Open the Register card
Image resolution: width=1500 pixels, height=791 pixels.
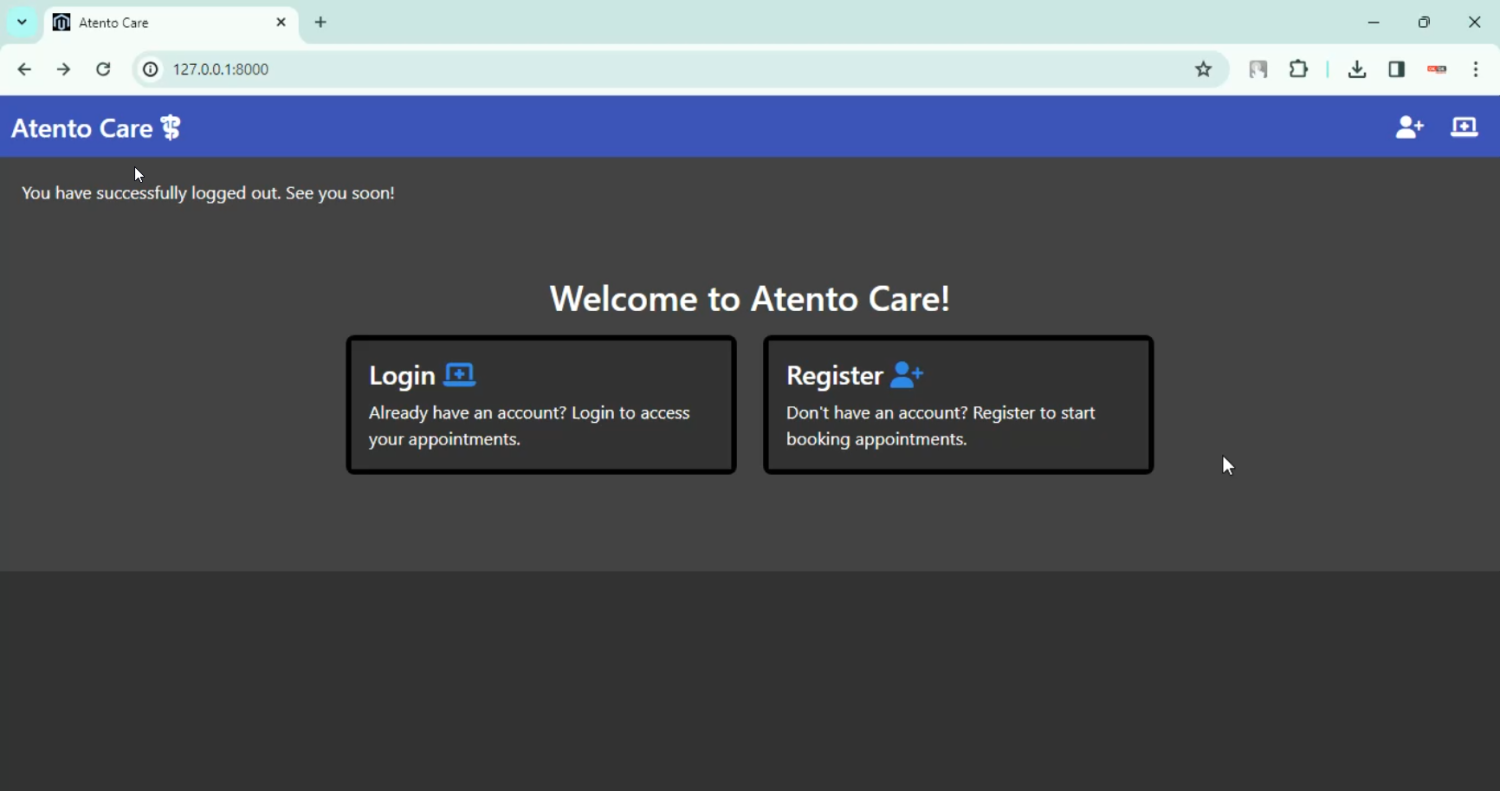pyautogui.click(x=958, y=405)
